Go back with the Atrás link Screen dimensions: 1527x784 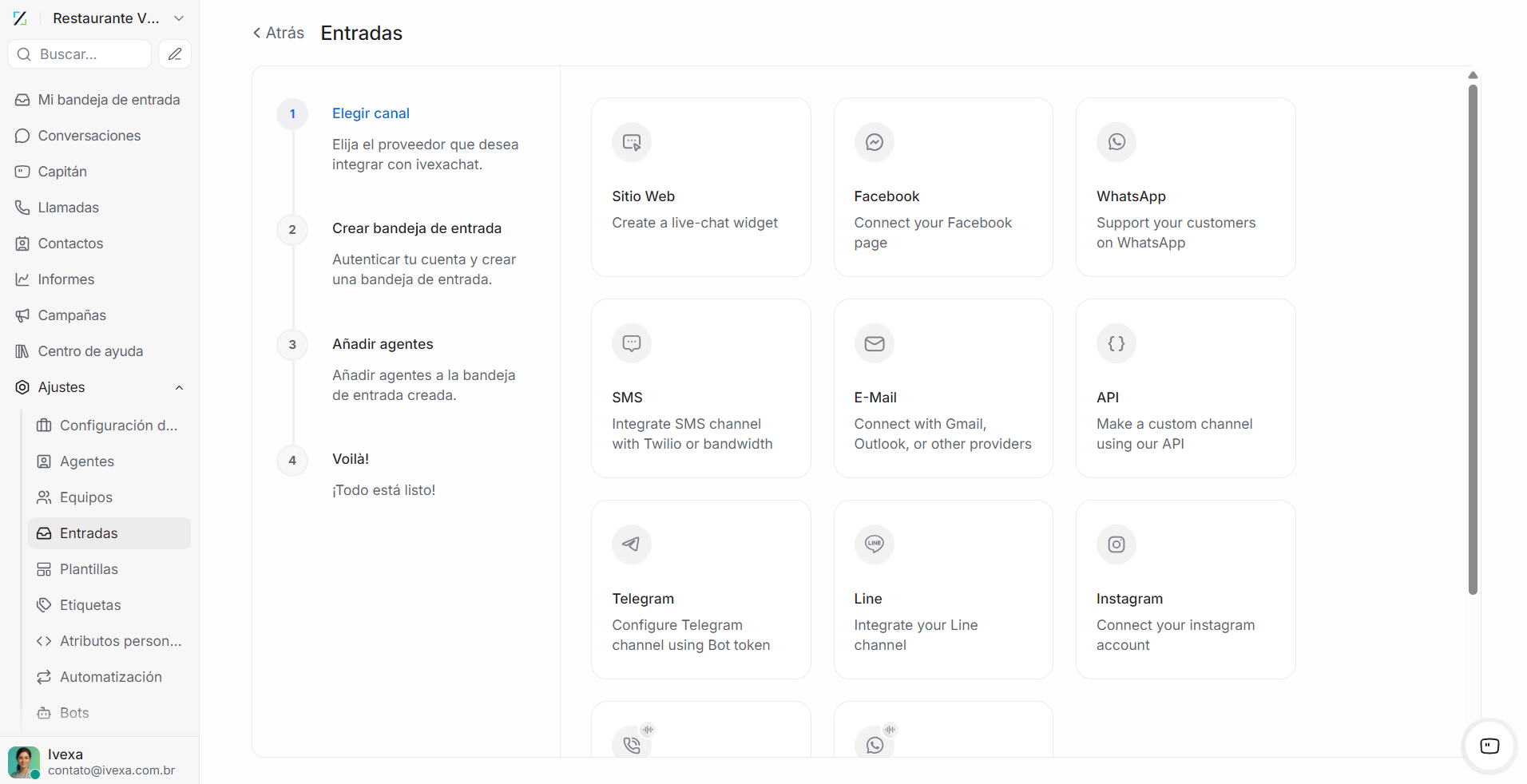[x=278, y=33]
